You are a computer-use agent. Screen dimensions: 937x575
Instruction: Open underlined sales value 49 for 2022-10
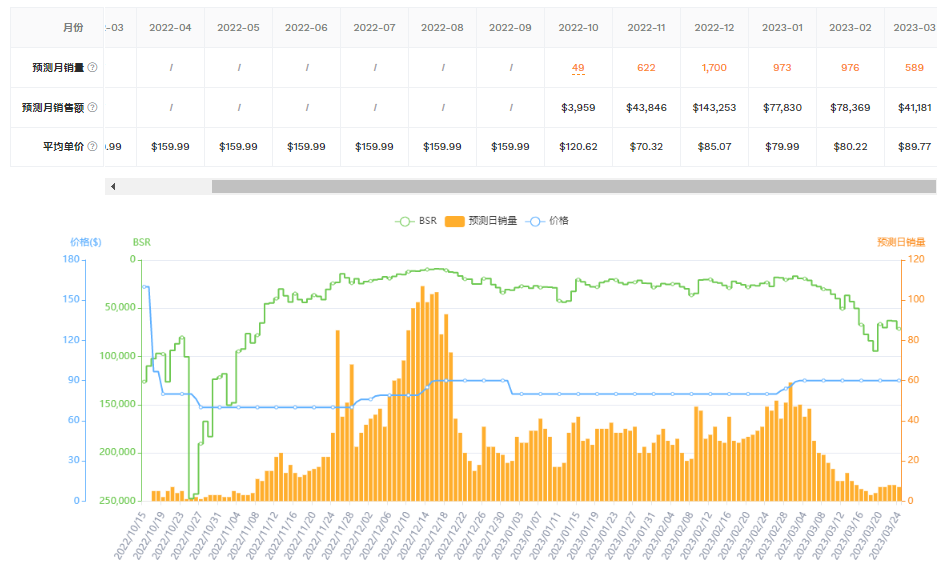click(x=578, y=68)
